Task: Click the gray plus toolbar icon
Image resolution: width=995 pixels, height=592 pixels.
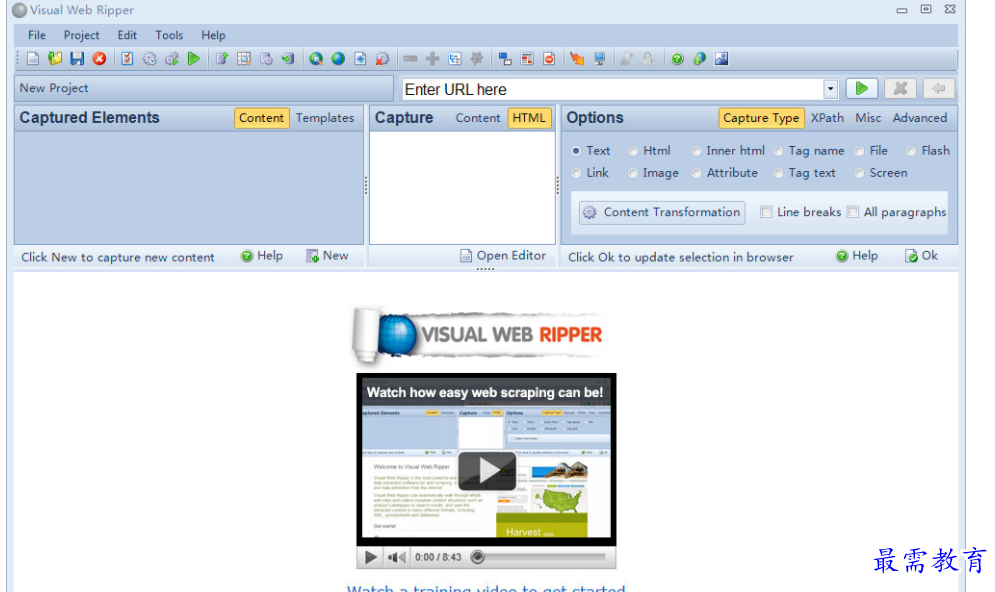Action: tap(432, 59)
